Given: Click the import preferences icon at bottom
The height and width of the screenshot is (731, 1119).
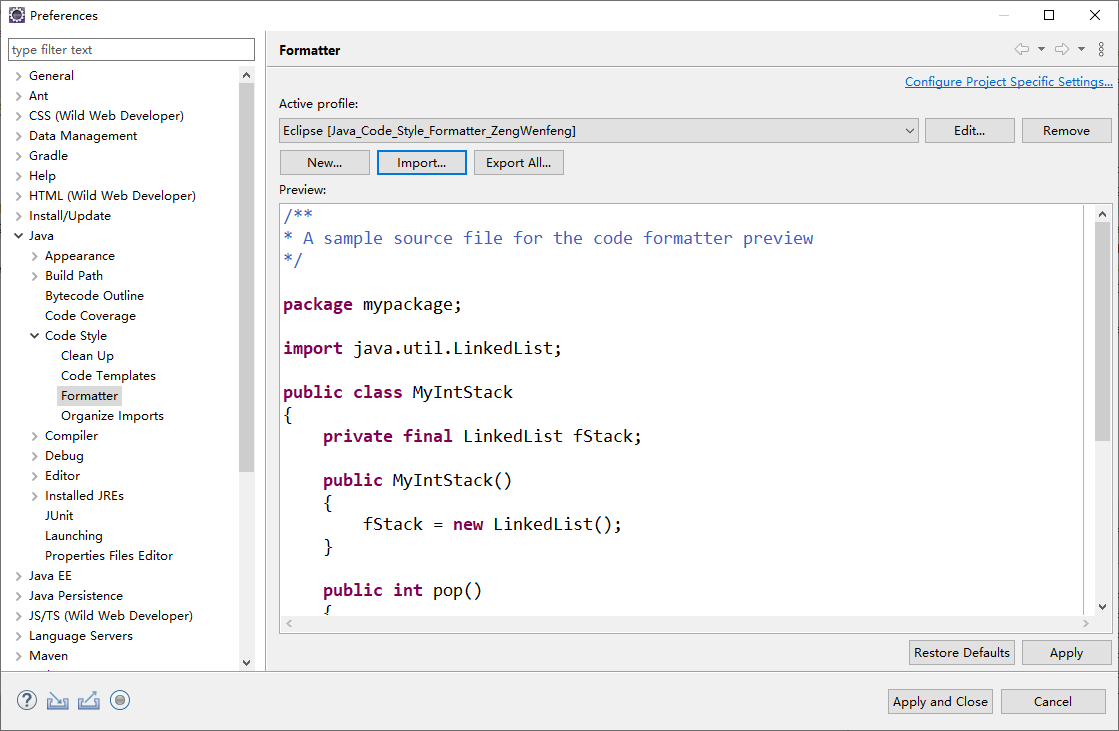Looking at the screenshot, I should click(58, 701).
